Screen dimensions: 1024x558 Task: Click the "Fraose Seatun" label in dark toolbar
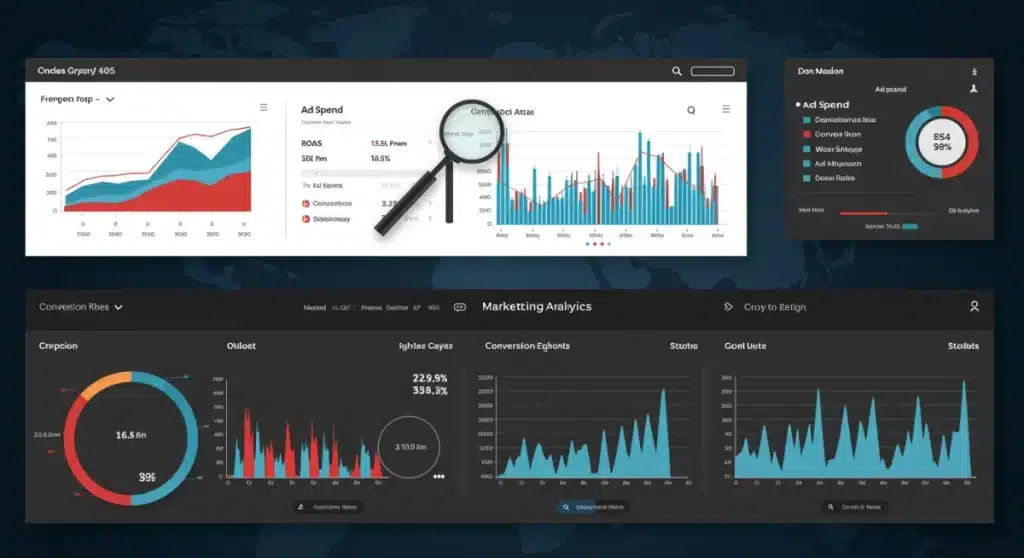coord(385,308)
